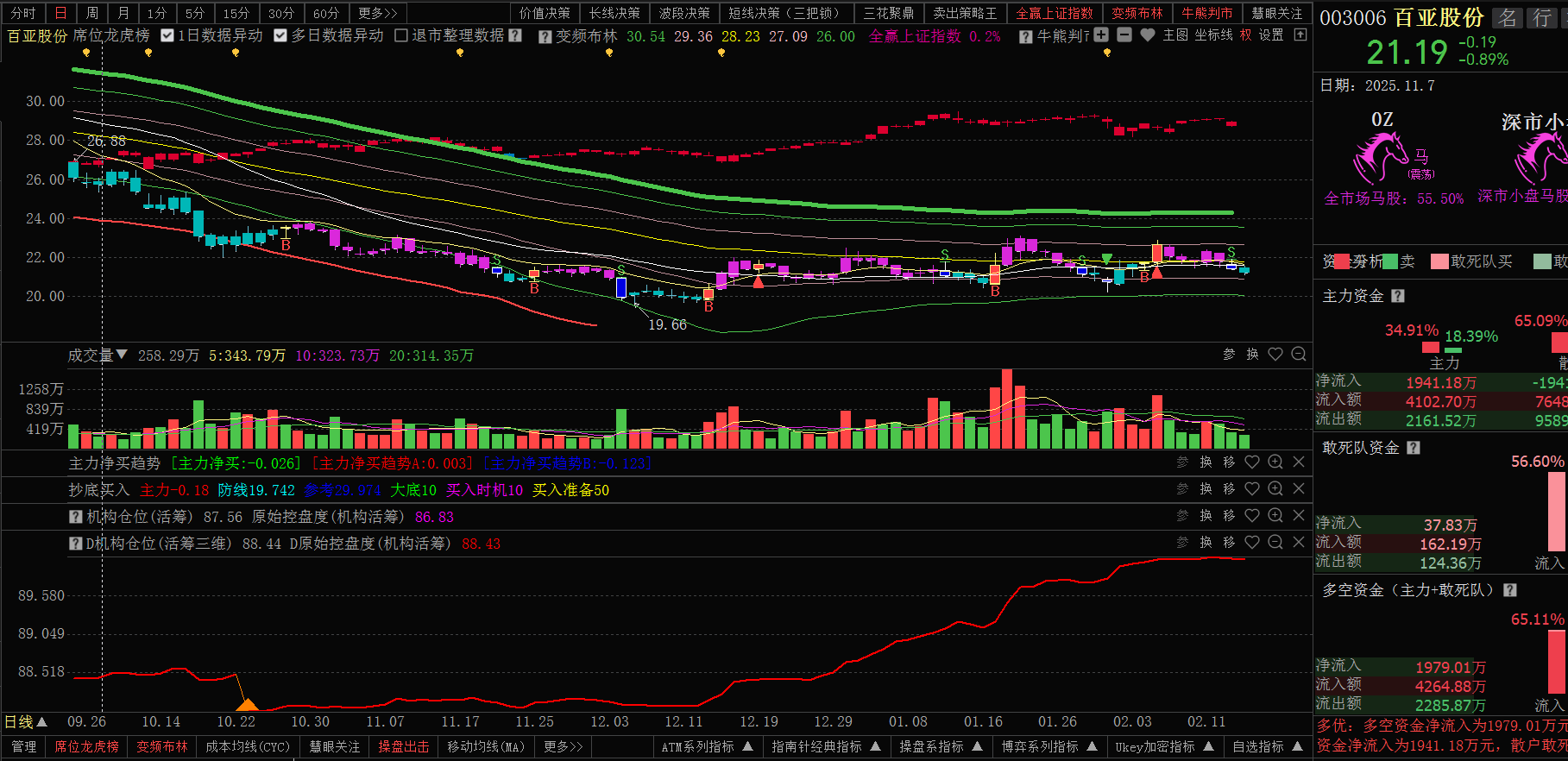Screen dimensions: 1568x761
Task: Expand the Ukey加密指标 menu
Action: [x=1209, y=746]
